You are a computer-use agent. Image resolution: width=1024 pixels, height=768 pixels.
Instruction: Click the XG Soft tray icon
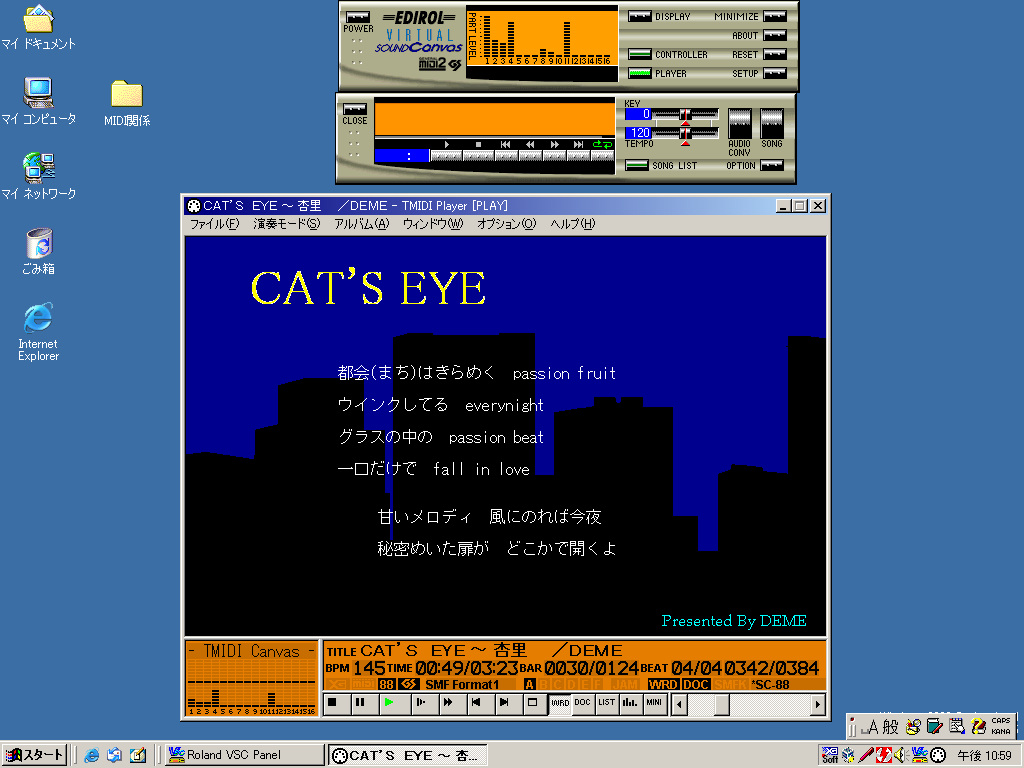830,755
